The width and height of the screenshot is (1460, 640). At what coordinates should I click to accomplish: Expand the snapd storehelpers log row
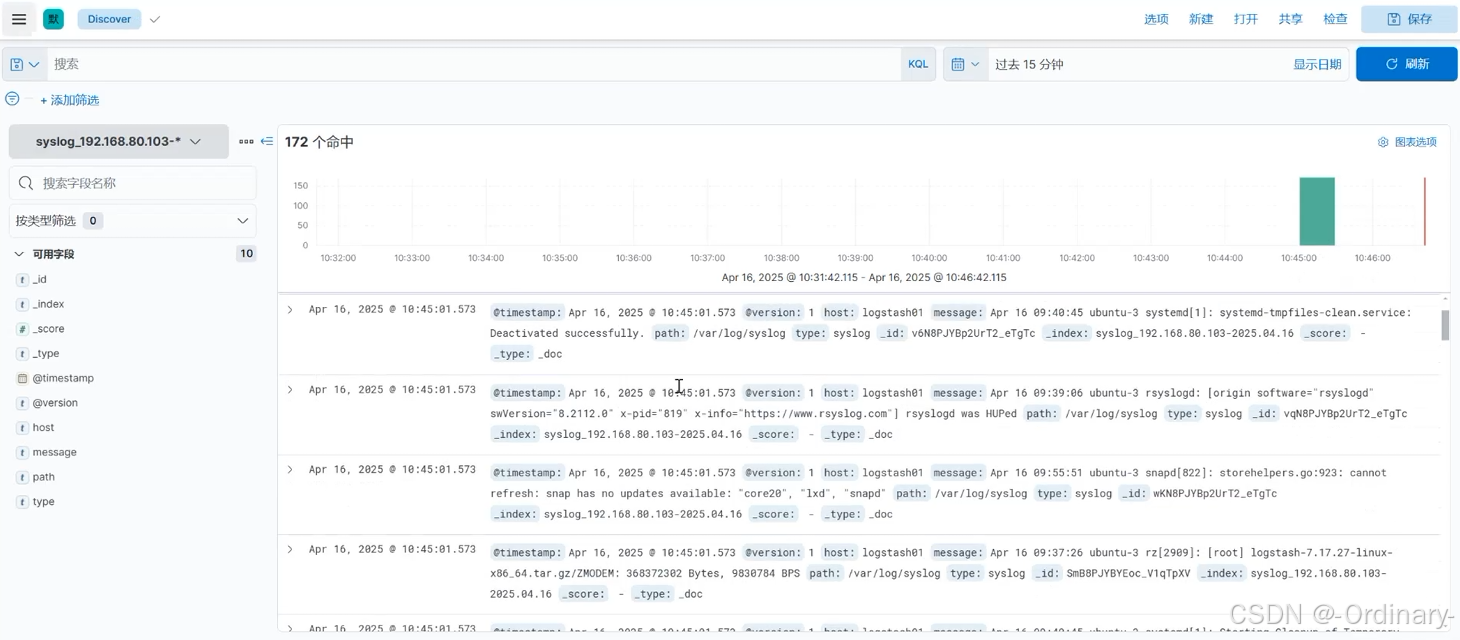[x=290, y=470]
